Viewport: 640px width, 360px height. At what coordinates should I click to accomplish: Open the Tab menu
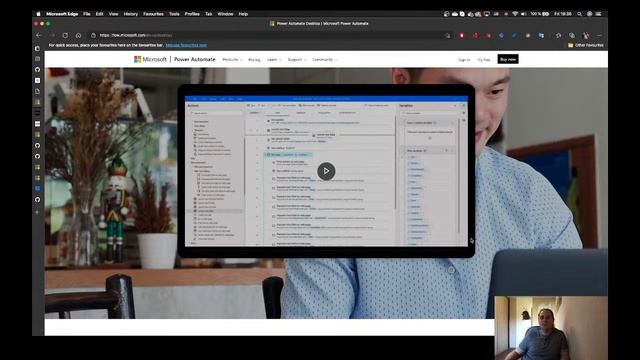(209, 14)
